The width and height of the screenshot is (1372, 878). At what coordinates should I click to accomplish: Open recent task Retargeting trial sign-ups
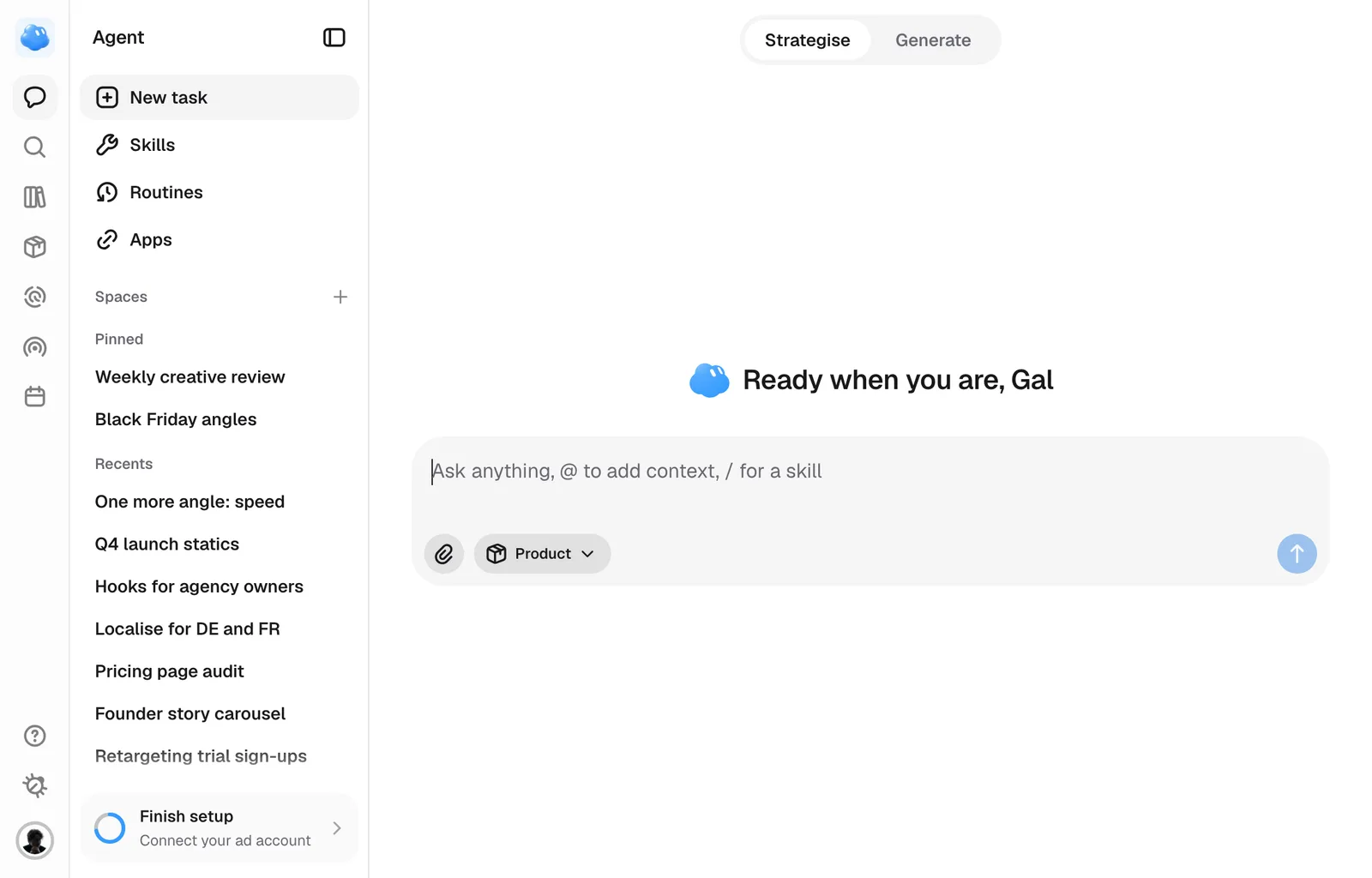[220, 756]
